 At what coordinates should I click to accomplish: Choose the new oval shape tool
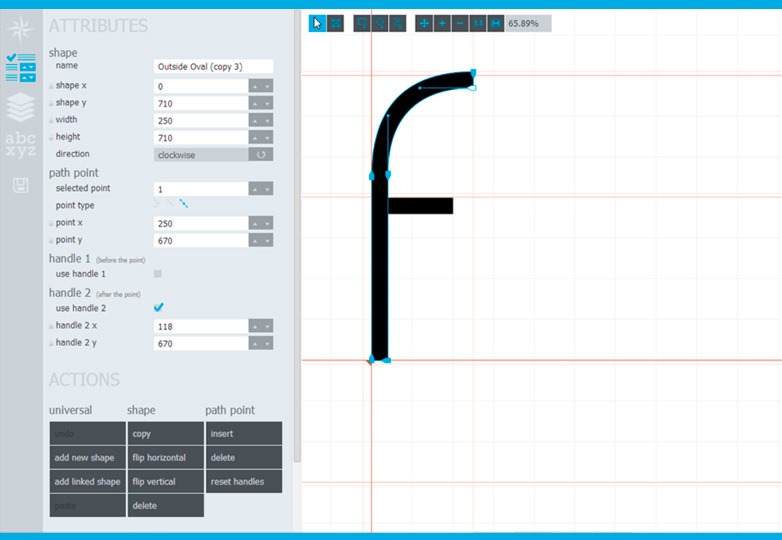pyautogui.click(x=380, y=23)
